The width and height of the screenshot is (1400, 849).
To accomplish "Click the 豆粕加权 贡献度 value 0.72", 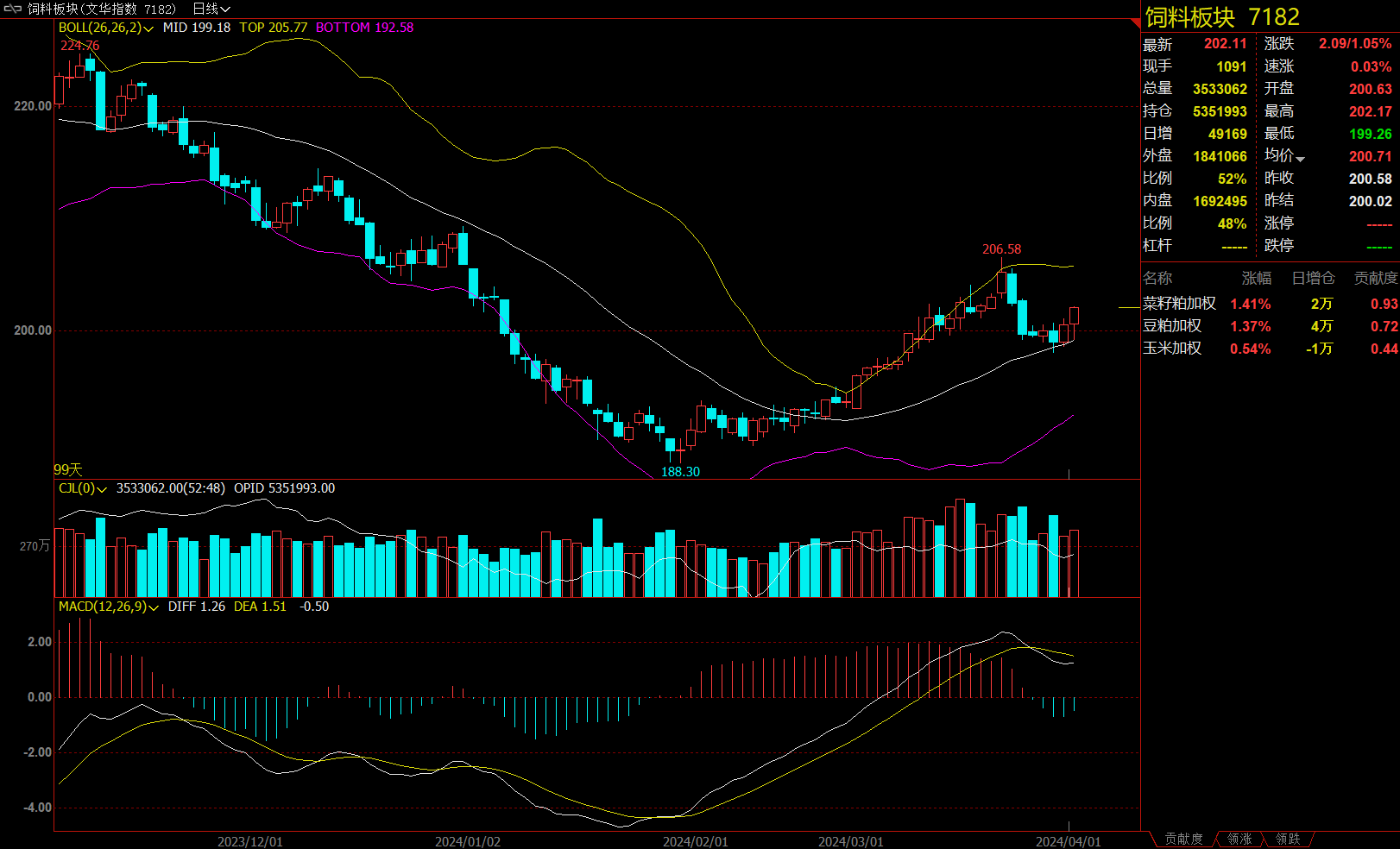I will click(1384, 326).
